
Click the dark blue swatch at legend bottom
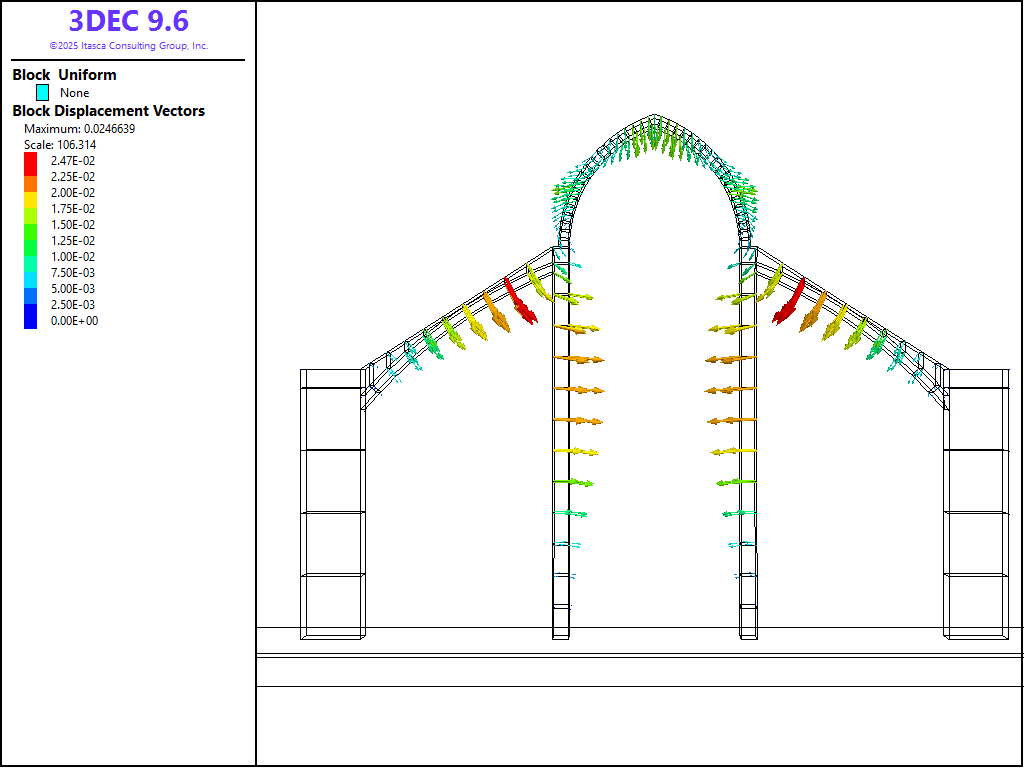pos(31,321)
